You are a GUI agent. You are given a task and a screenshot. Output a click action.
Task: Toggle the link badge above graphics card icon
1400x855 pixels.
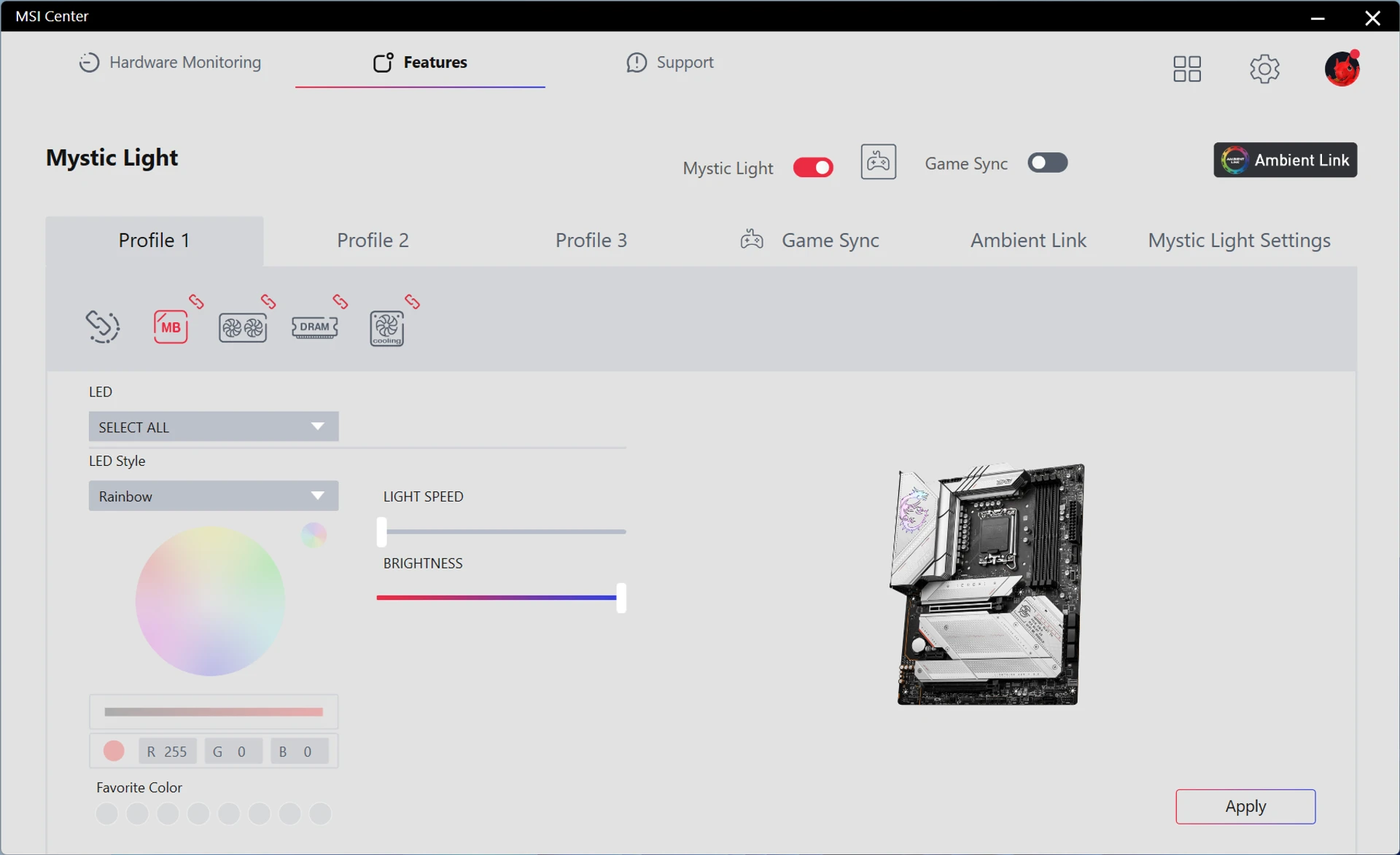[x=268, y=301]
